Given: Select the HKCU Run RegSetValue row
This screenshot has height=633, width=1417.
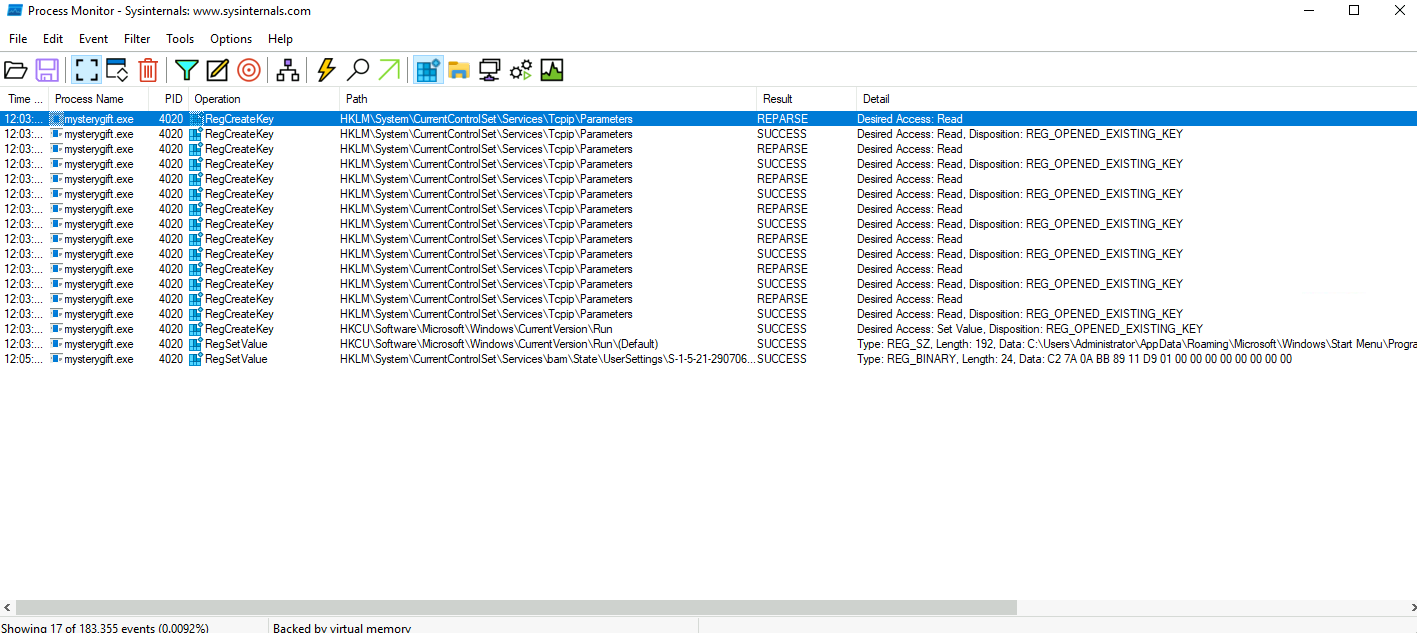Looking at the screenshot, I should tap(498, 344).
